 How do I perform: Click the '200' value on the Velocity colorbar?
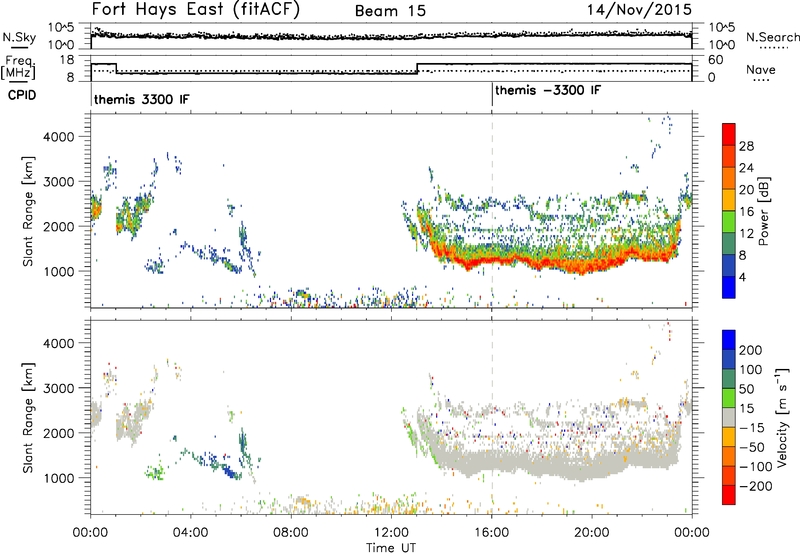tap(751, 350)
